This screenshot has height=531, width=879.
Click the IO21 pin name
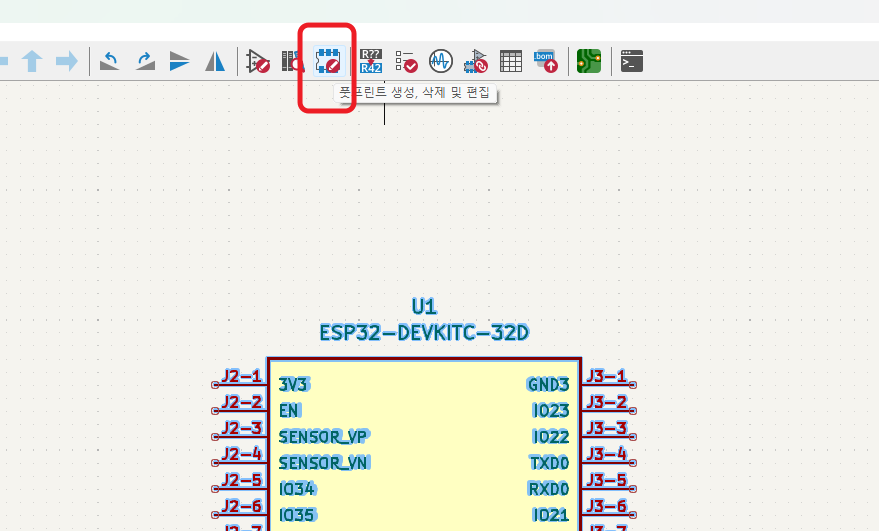pyautogui.click(x=551, y=515)
